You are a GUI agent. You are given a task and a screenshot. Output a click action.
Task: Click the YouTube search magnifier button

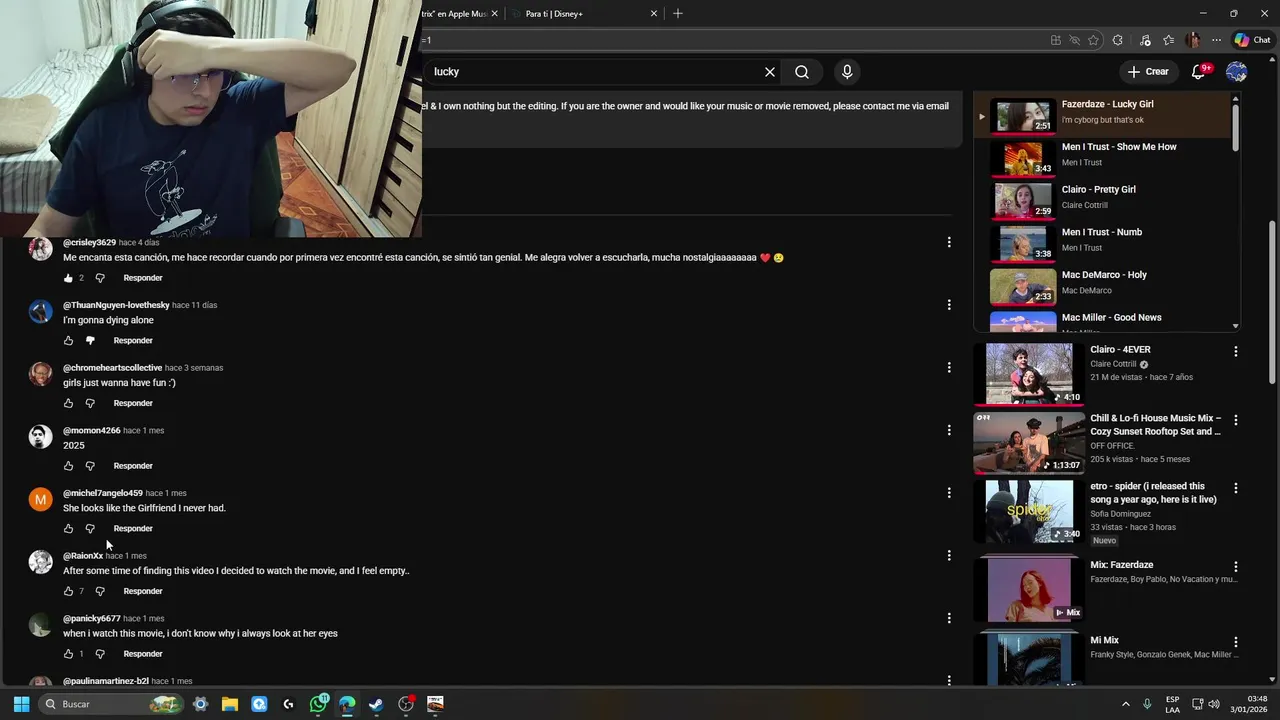[x=802, y=72]
